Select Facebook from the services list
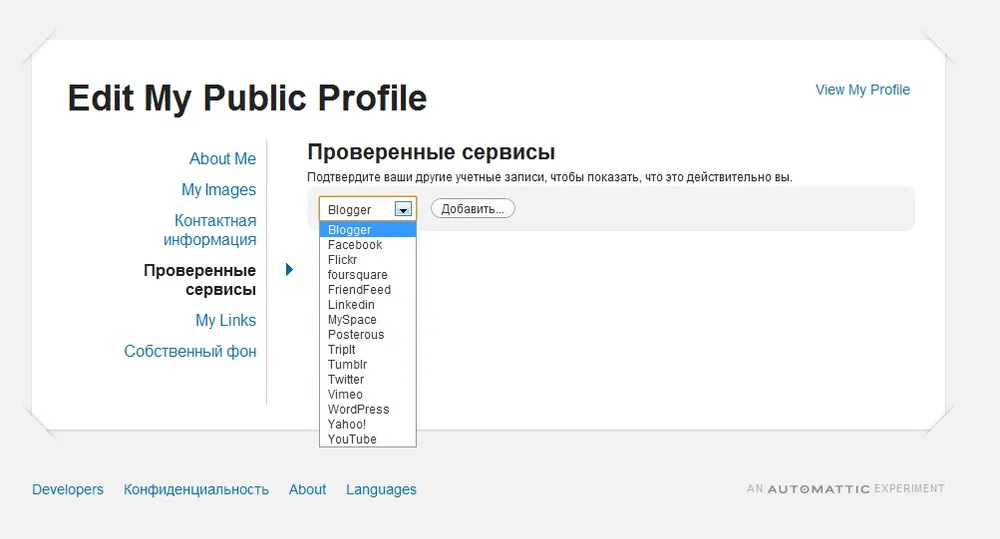 pos(355,245)
